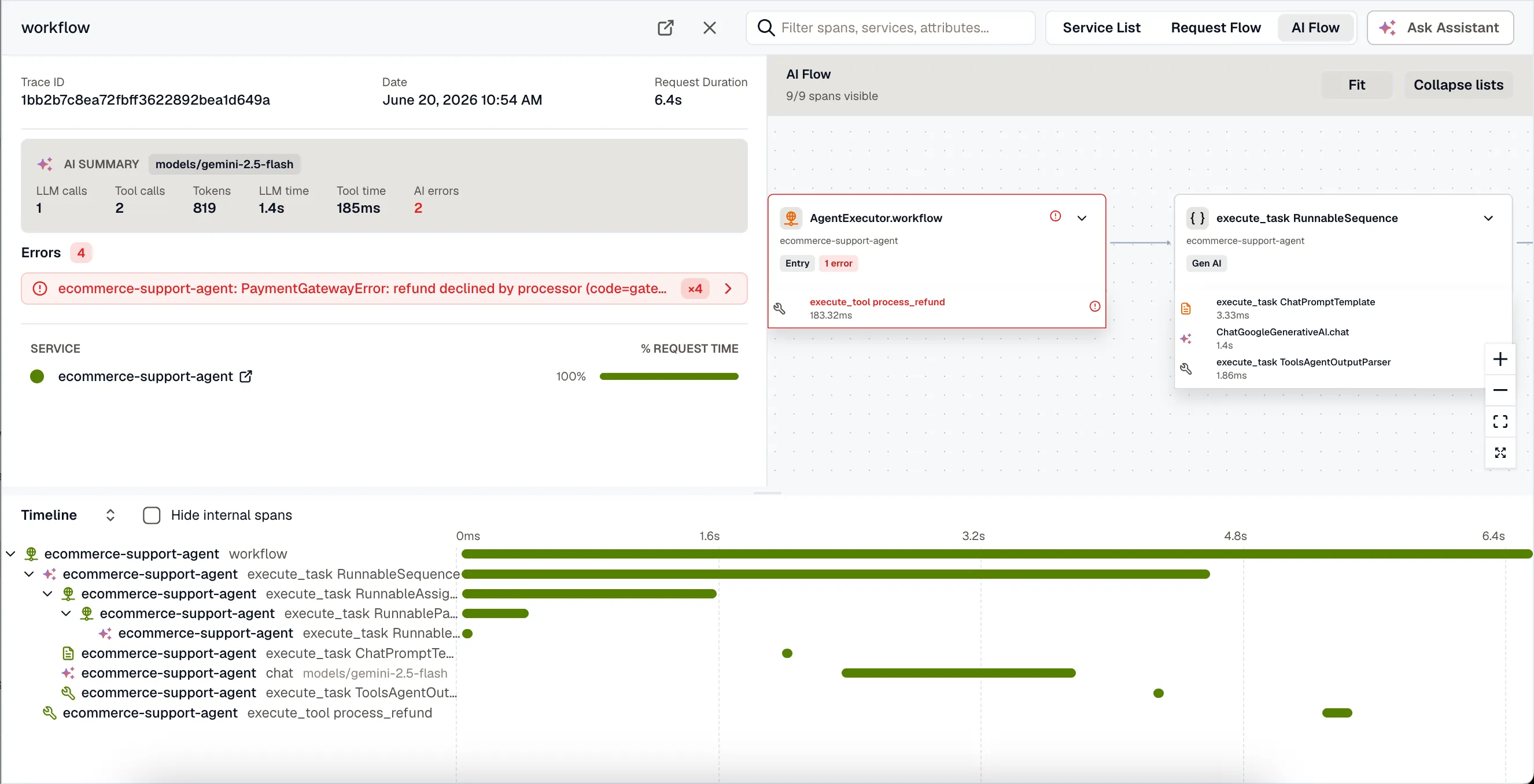Collapse the AgentExecutor.workflow node with its chevron

pyautogui.click(x=1082, y=218)
